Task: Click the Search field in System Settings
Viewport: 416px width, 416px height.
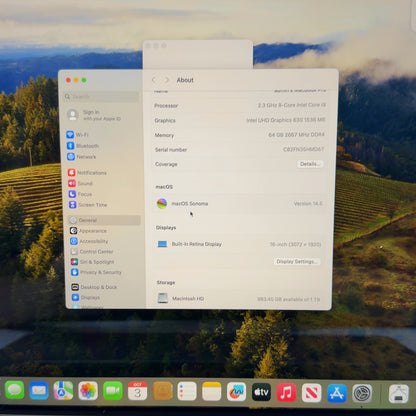Action: (x=101, y=97)
